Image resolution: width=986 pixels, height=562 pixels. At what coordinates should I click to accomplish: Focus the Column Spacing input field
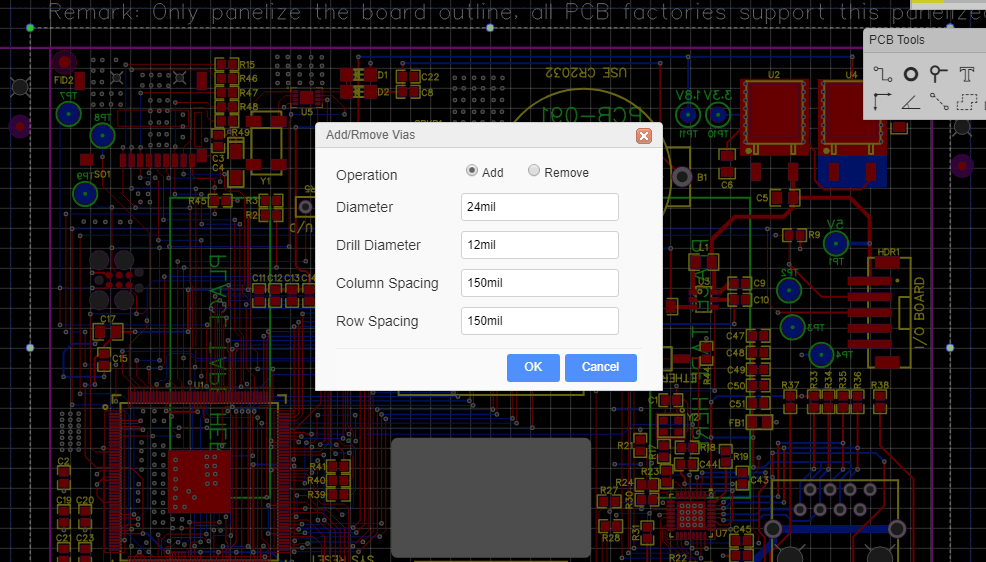pyautogui.click(x=540, y=283)
